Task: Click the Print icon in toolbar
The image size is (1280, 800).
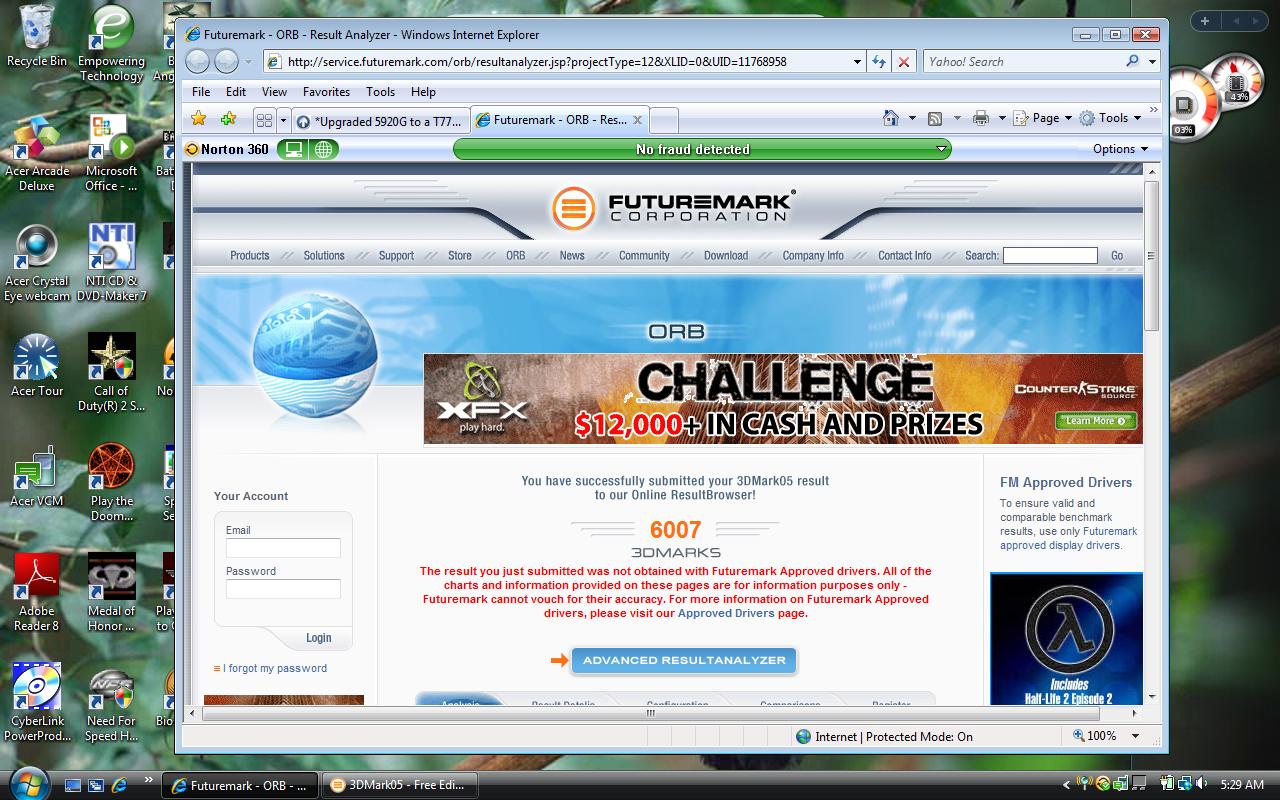Action: [x=981, y=118]
